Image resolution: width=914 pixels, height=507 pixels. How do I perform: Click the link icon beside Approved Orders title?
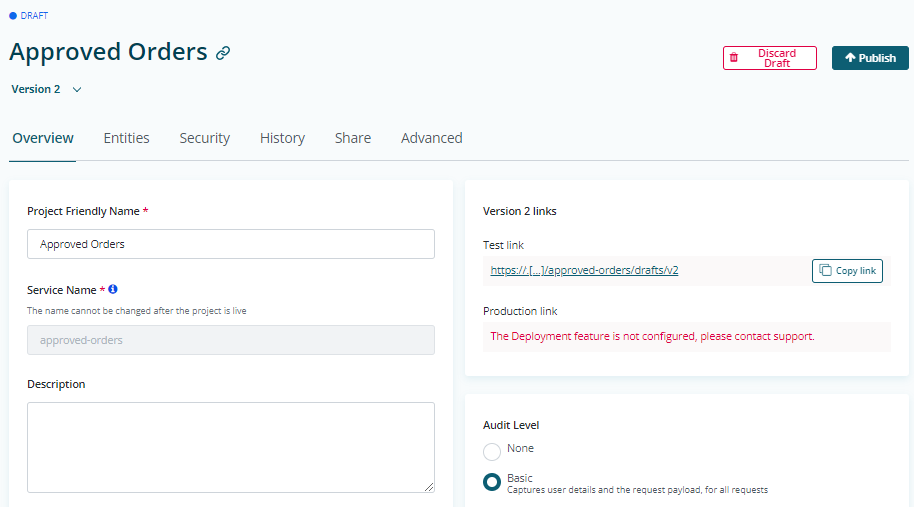tap(223, 53)
